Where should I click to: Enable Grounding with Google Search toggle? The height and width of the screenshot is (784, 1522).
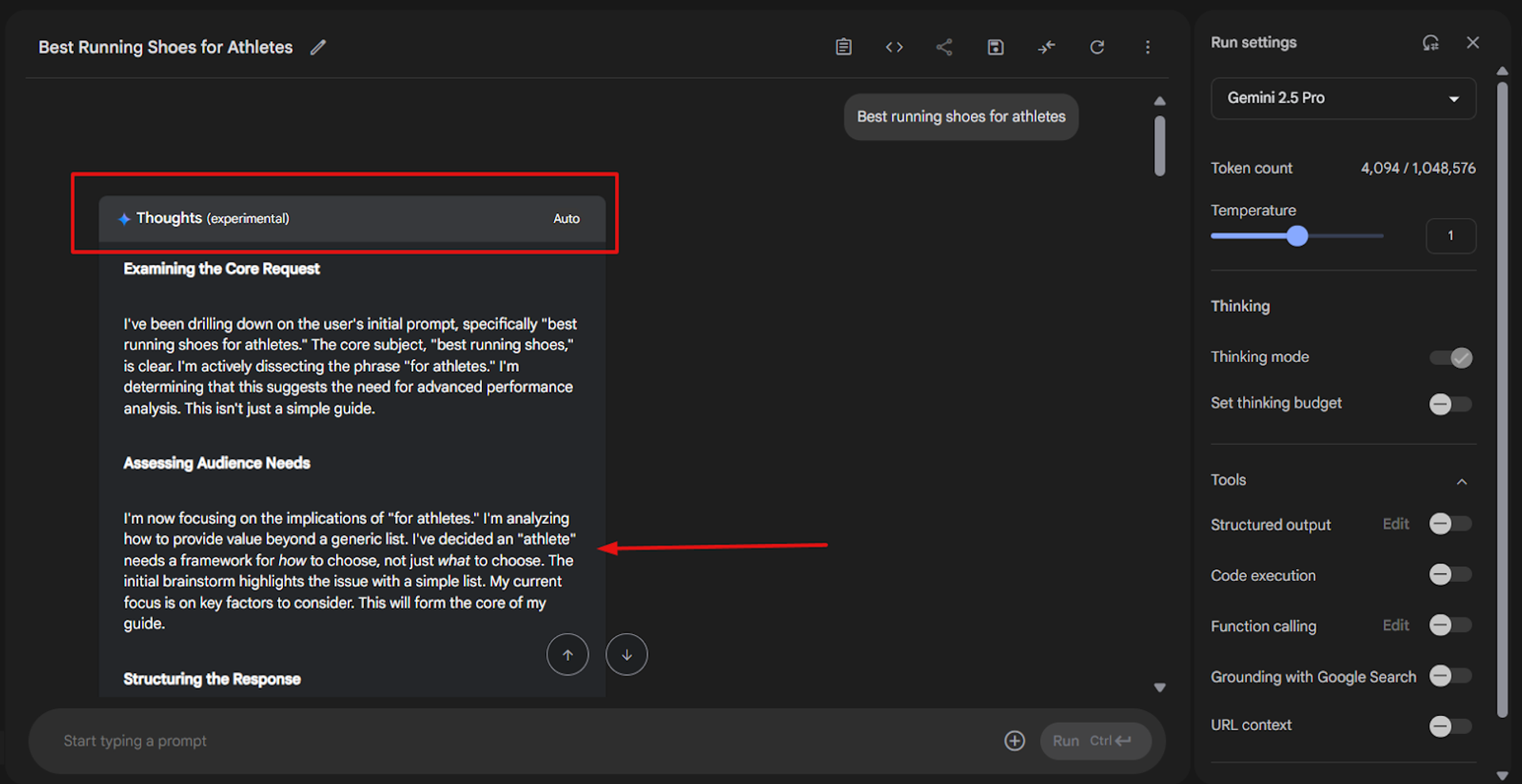1451,676
